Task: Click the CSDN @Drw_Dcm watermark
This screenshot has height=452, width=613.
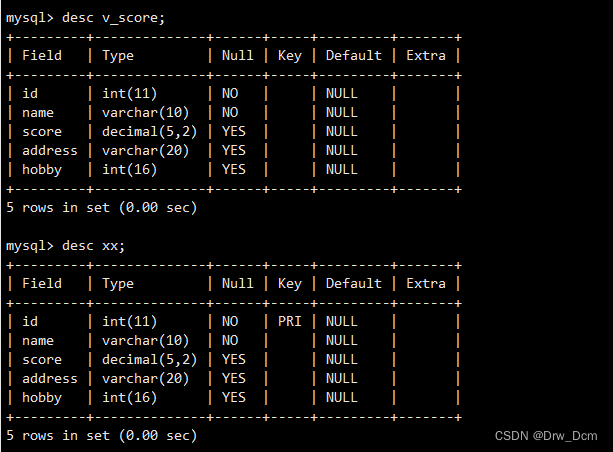Action: point(546,436)
